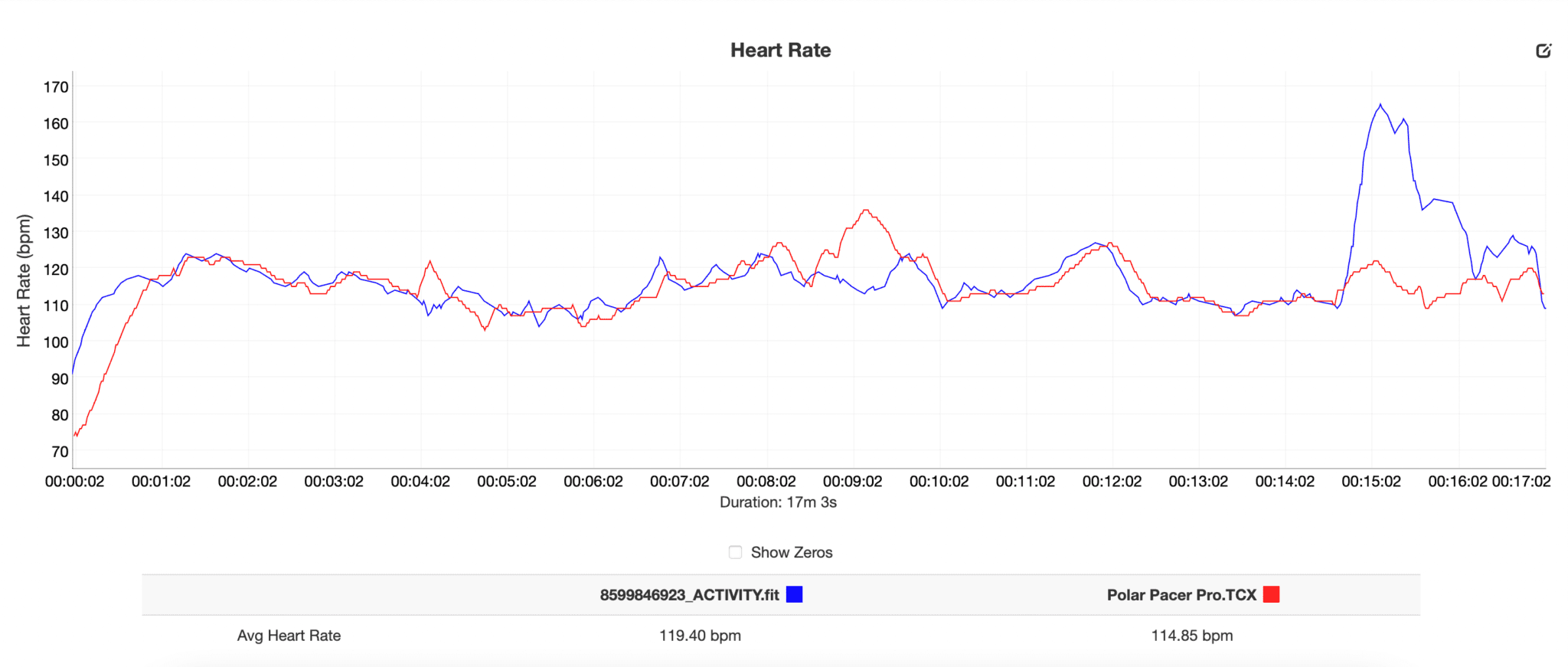Click the 140 heart rate axis tick
This screenshot has height=667, width=1568.
coord(56,196)
